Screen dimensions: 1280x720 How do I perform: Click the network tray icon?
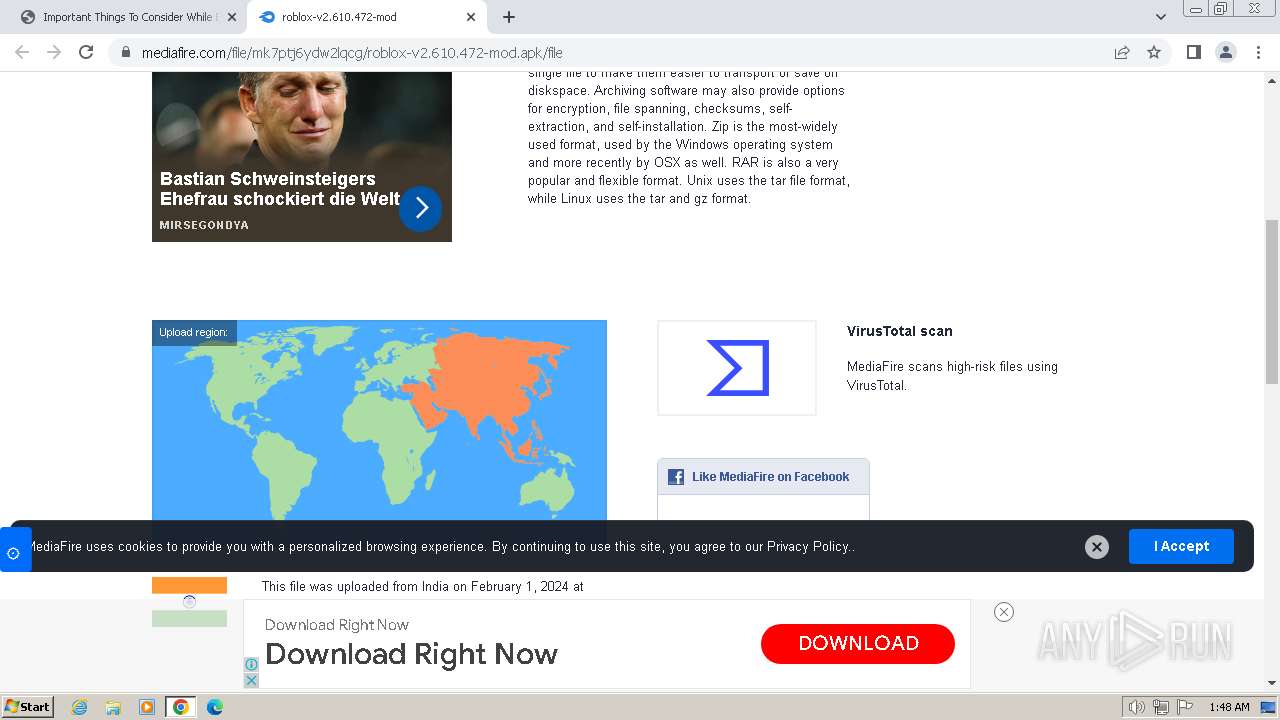[x=1160, y=707]
